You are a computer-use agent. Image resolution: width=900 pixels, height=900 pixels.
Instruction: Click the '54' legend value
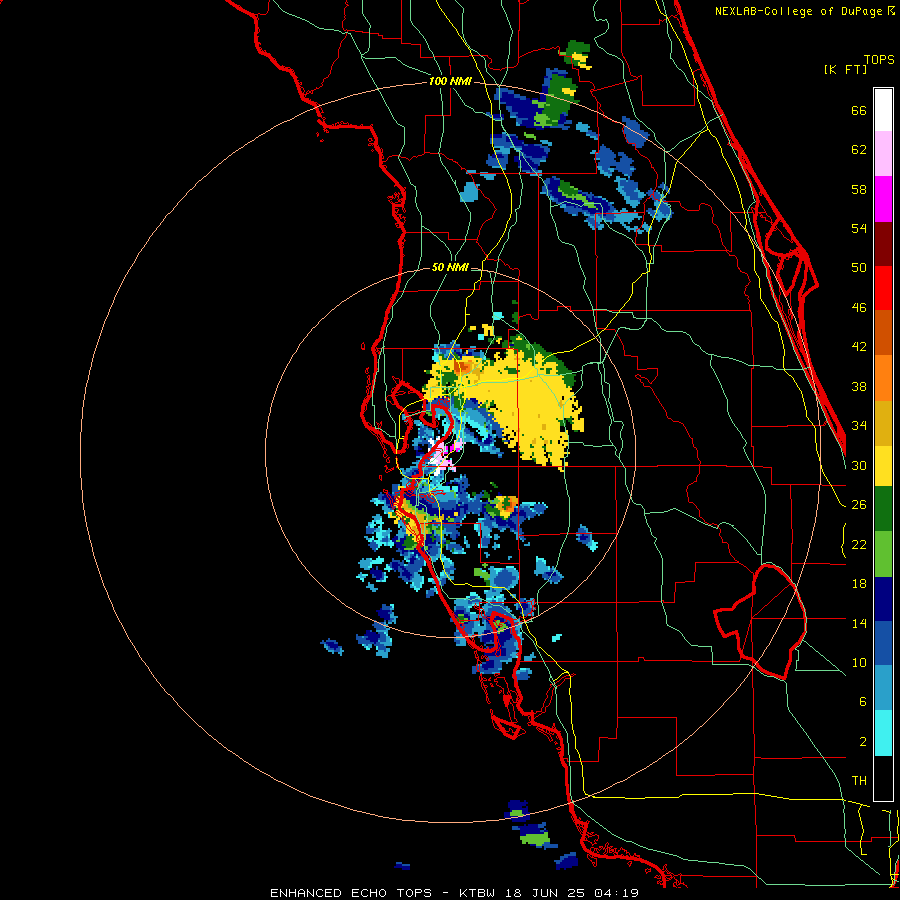pyautogui.click(x=859, y=228)
